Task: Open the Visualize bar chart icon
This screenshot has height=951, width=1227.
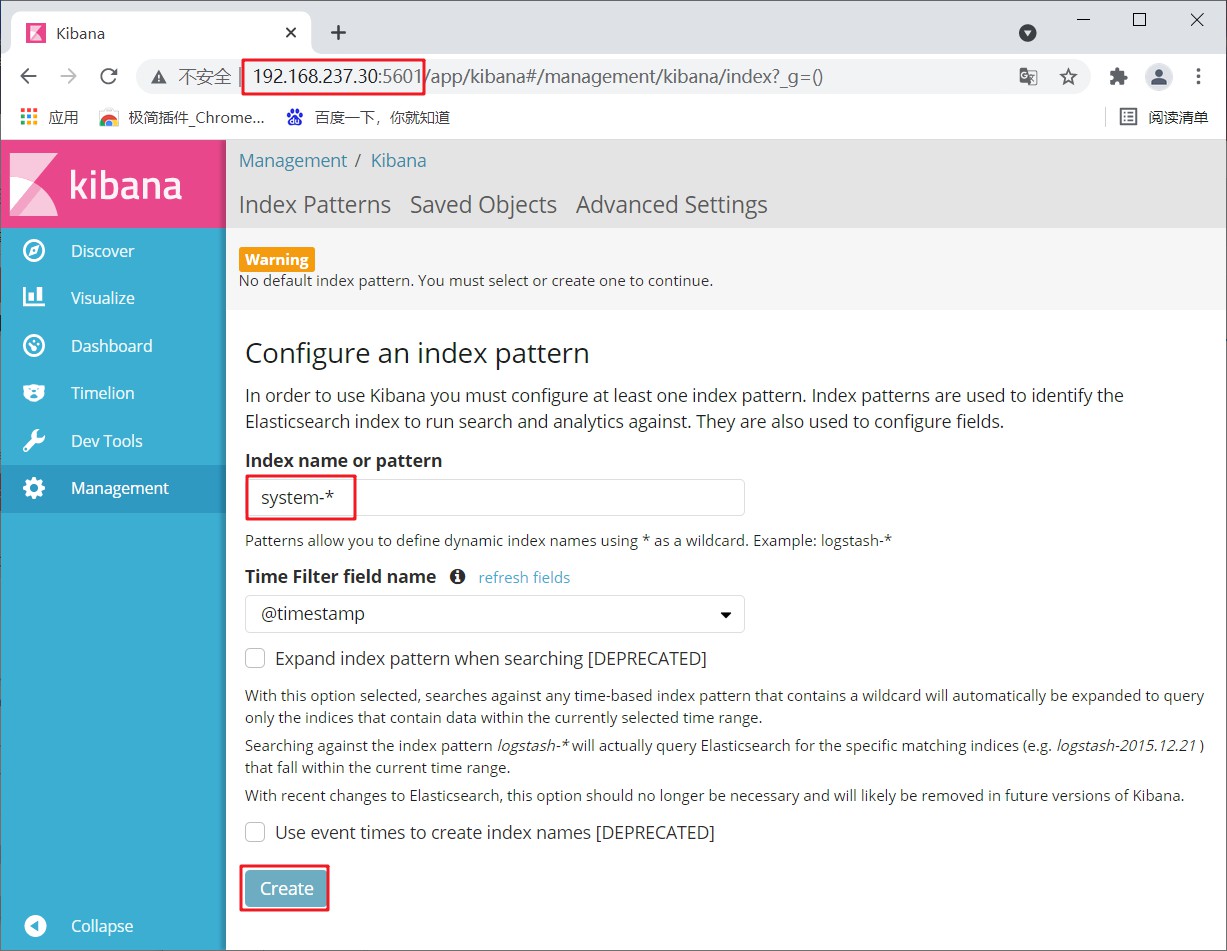Action: [x=34, y=297]
